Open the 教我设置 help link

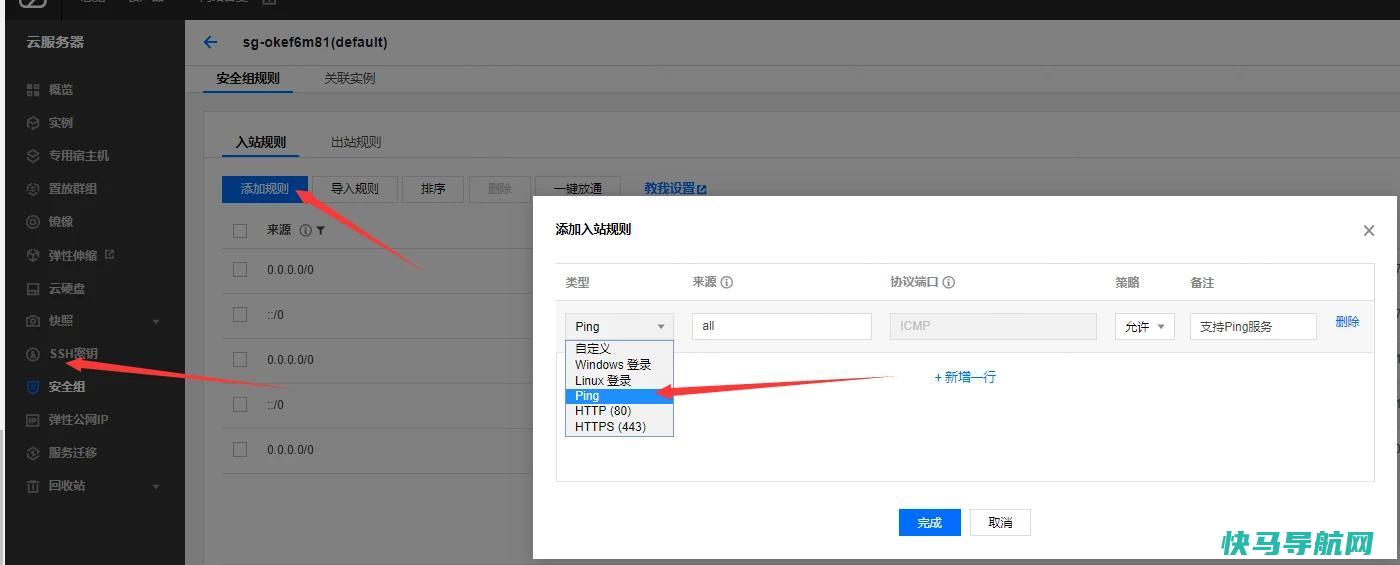point(675,189)
